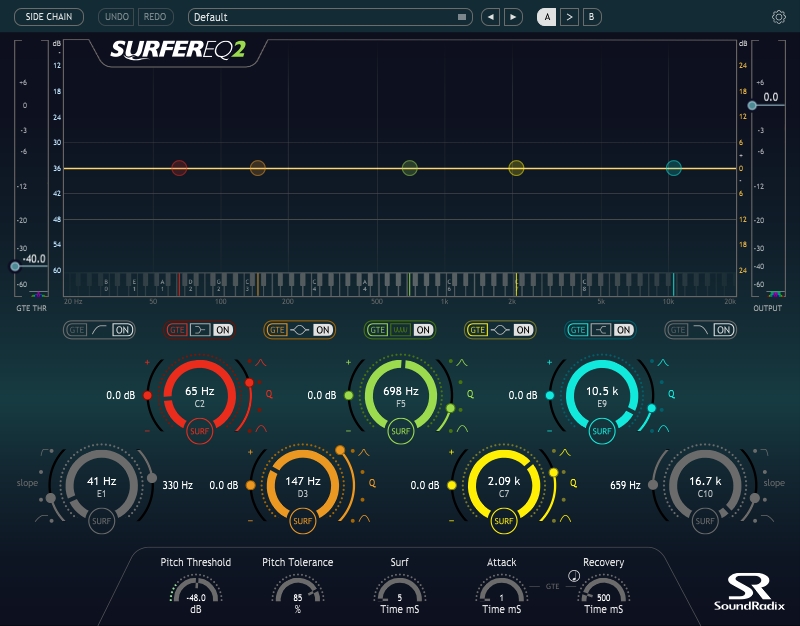Screen dimensions: 800x626
Task: Enable GTE on the orange band
Action: 277,330
